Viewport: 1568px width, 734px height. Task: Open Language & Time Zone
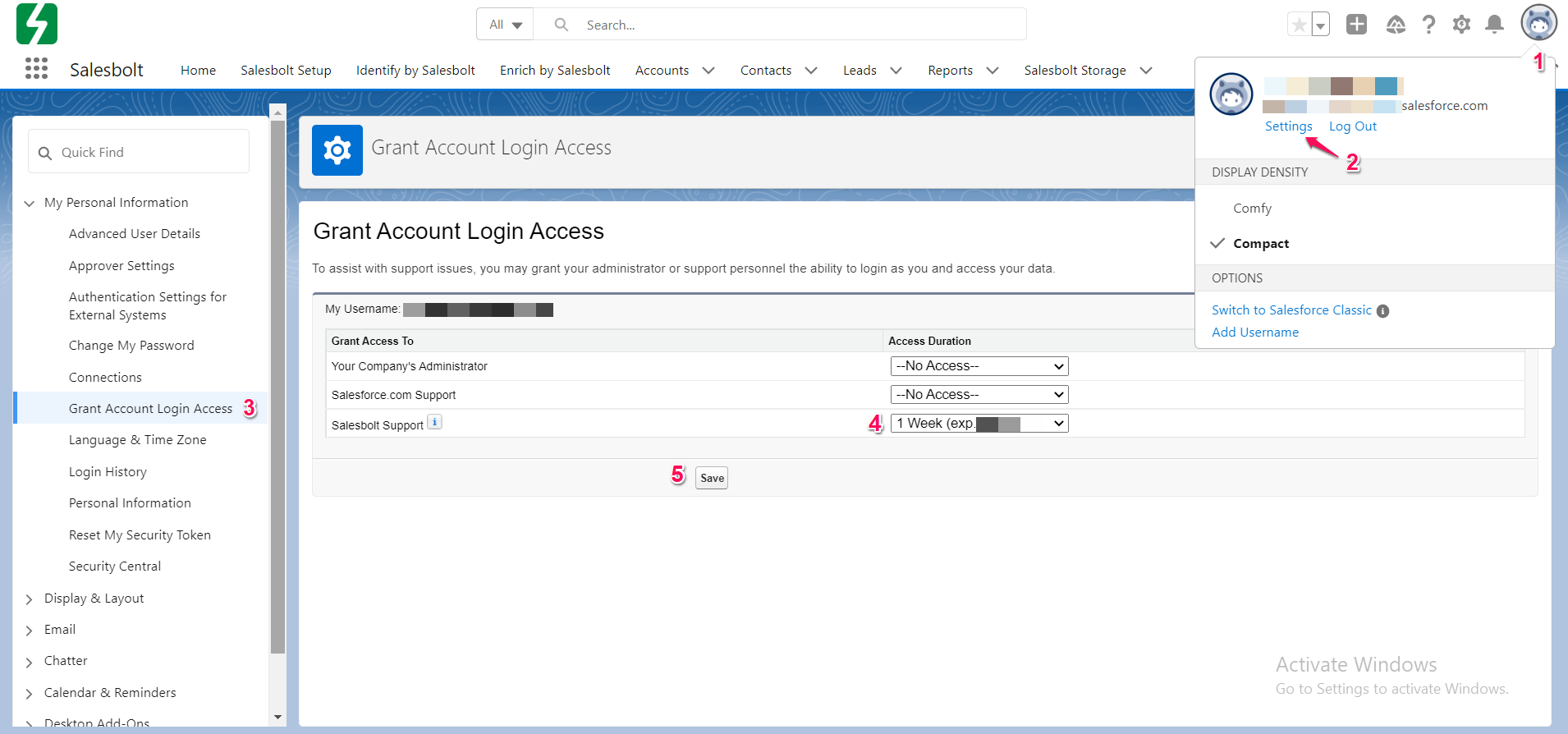coord(137,440)
